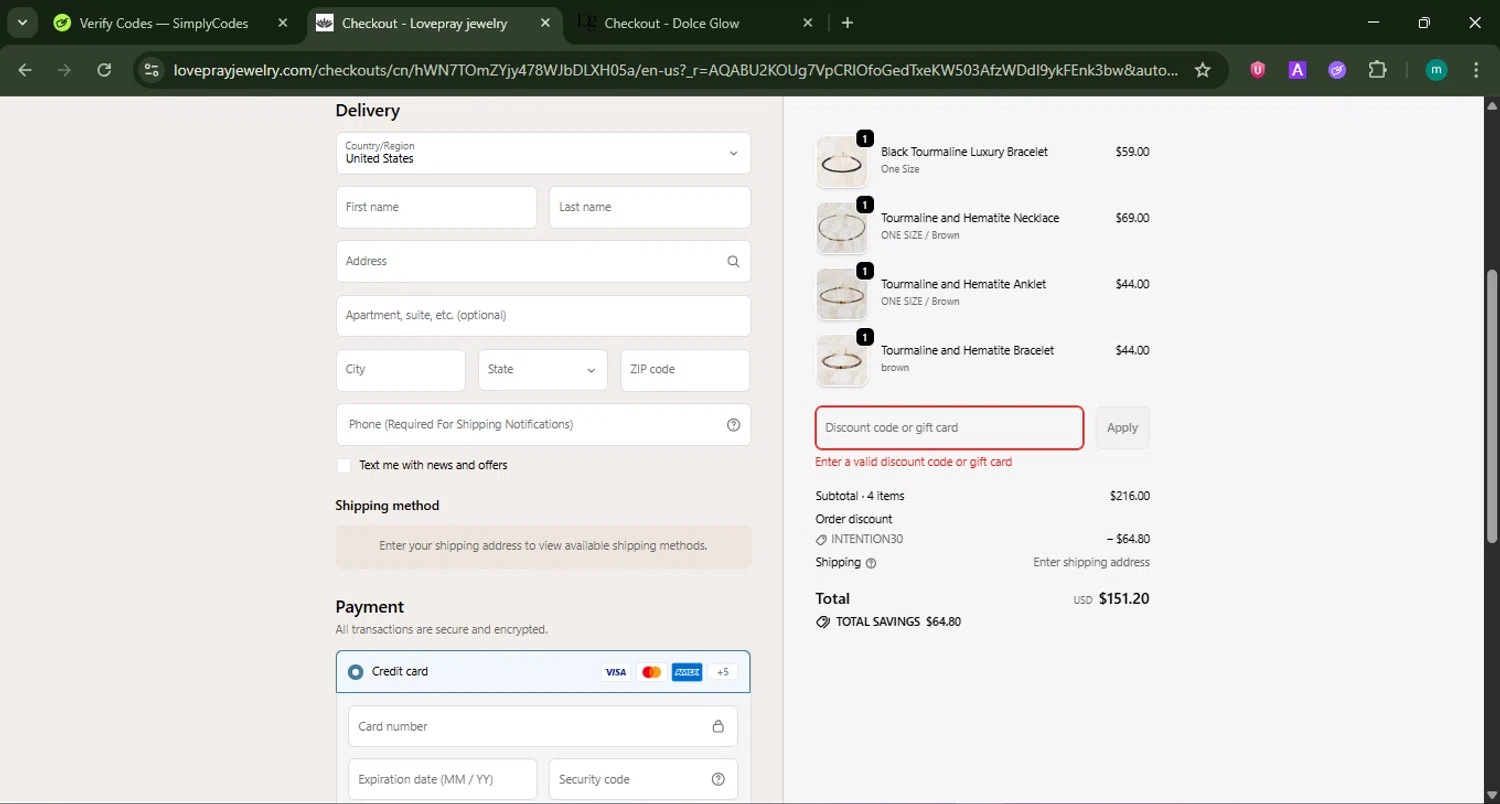This screenshot has height=804, width=1500.
Task: Click the scrollbar up arrow
Action: click(1492, 105)
